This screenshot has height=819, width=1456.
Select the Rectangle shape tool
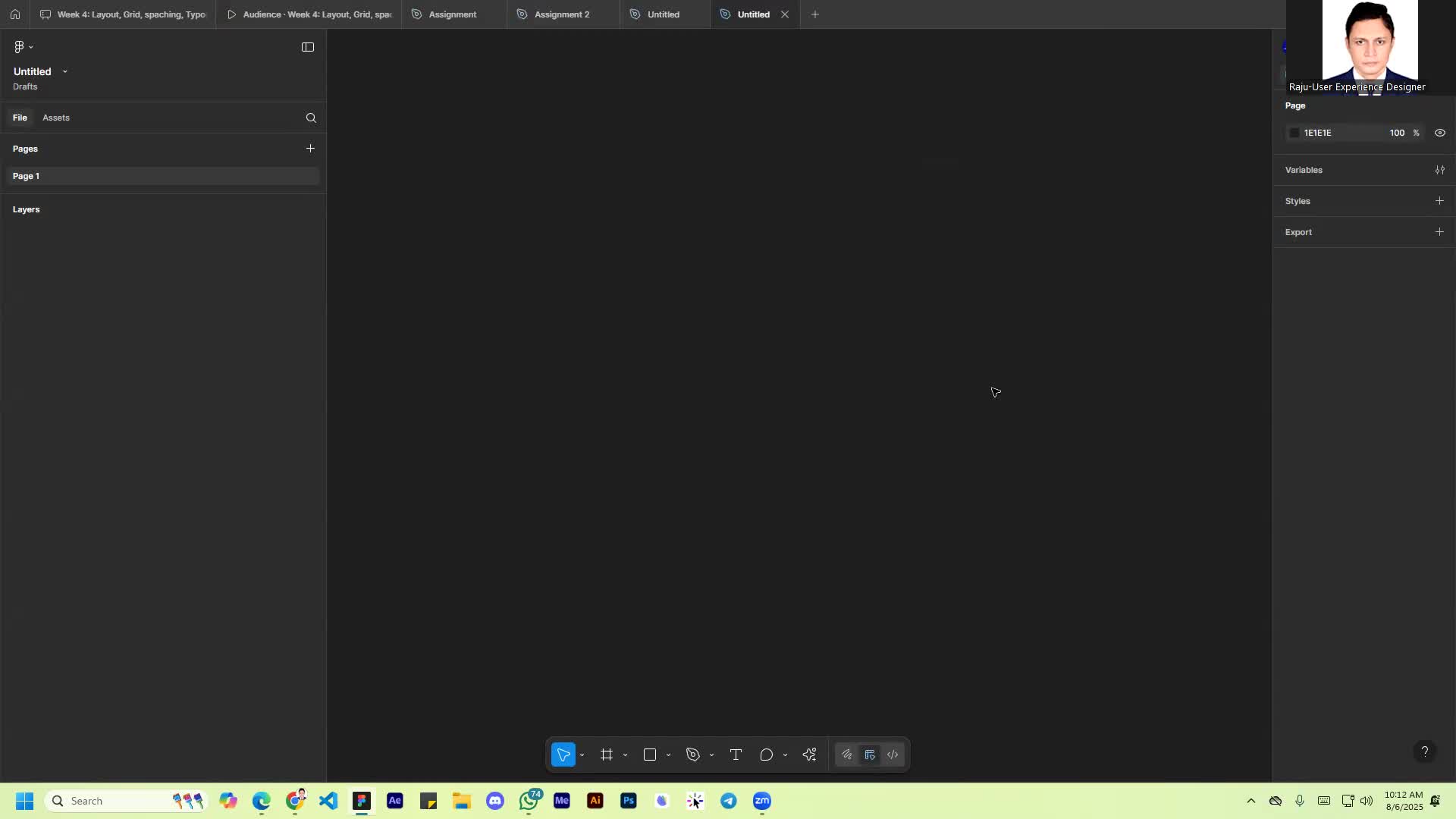pyautogui.click(x=650, y=755)
